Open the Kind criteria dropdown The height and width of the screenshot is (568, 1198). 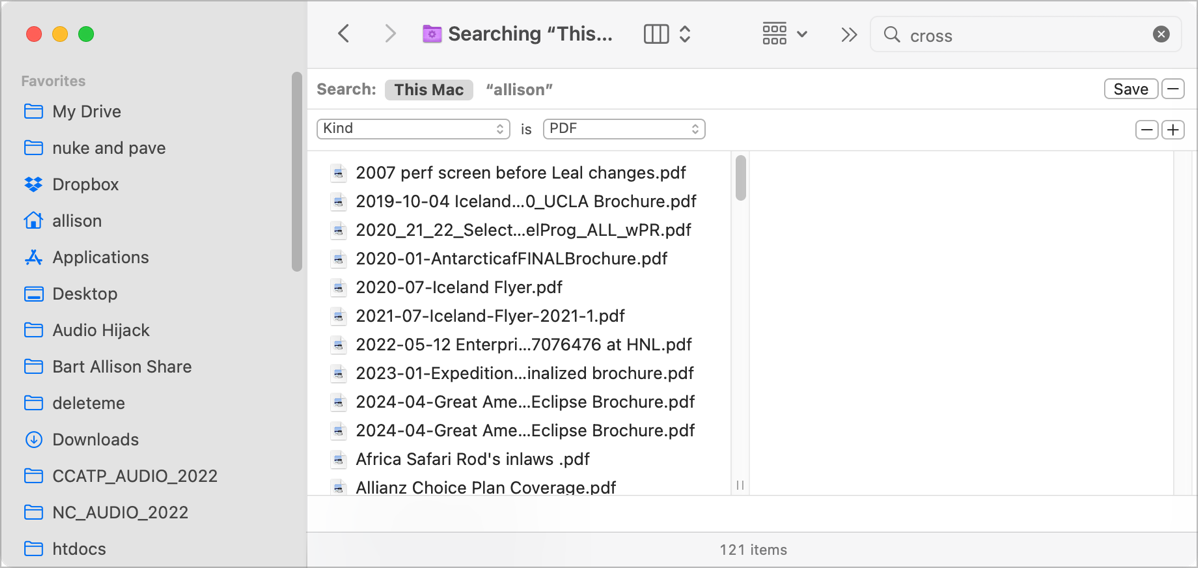(x=413, y=129)
